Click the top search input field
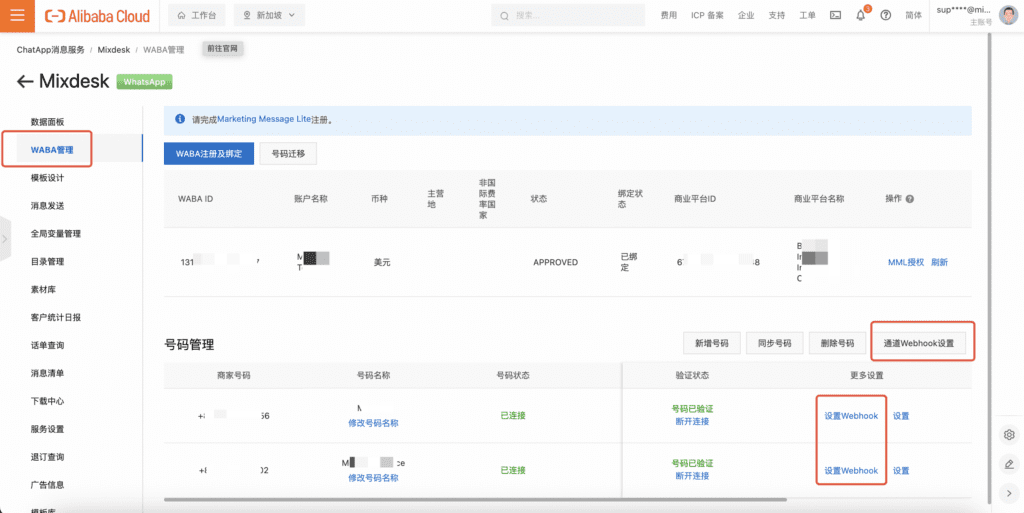 pyautogui.click(x=570, y=16)
